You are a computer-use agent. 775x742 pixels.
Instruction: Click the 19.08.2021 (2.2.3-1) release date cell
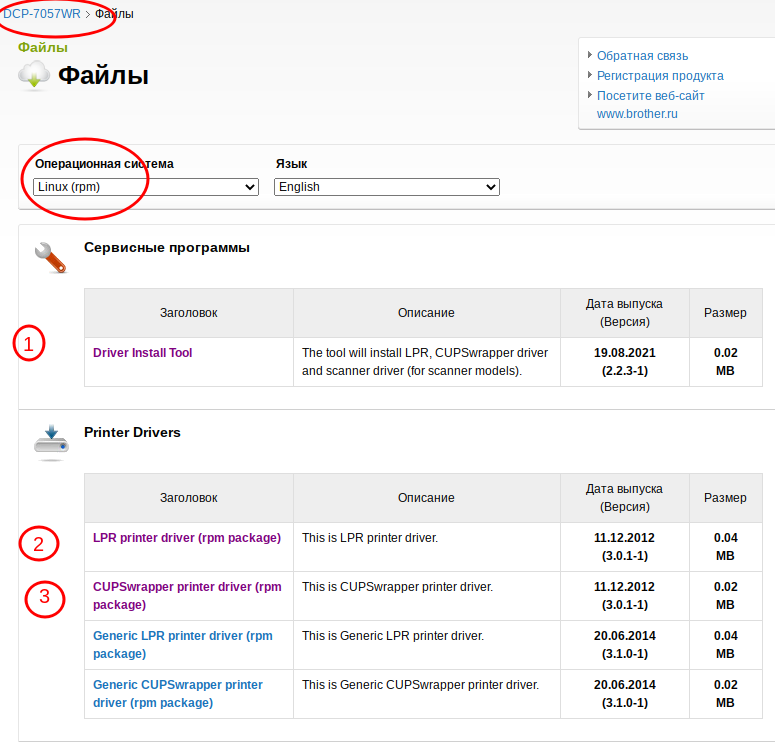coord(625,361)
